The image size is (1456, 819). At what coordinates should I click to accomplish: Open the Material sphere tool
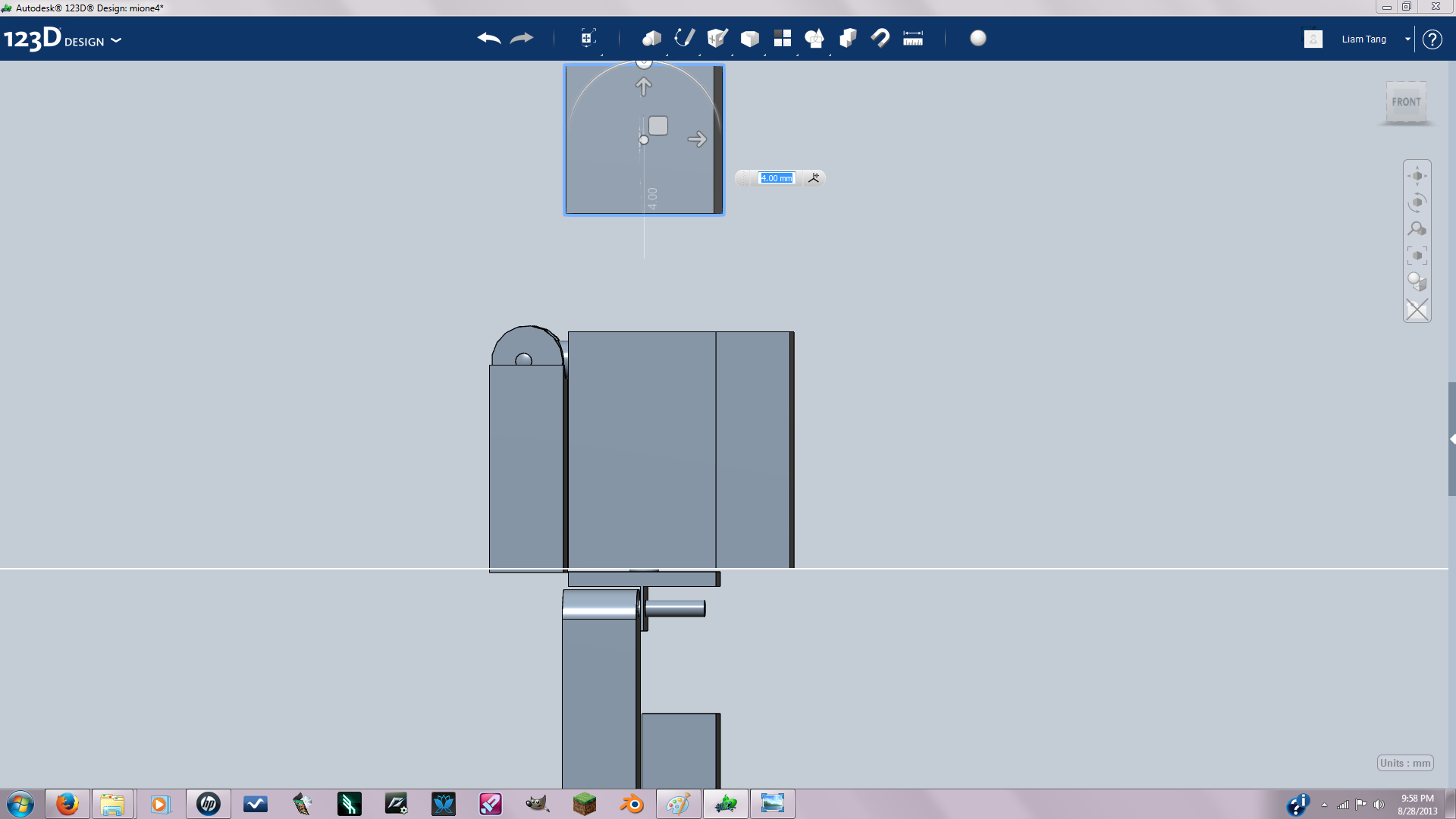coord(978,38)
